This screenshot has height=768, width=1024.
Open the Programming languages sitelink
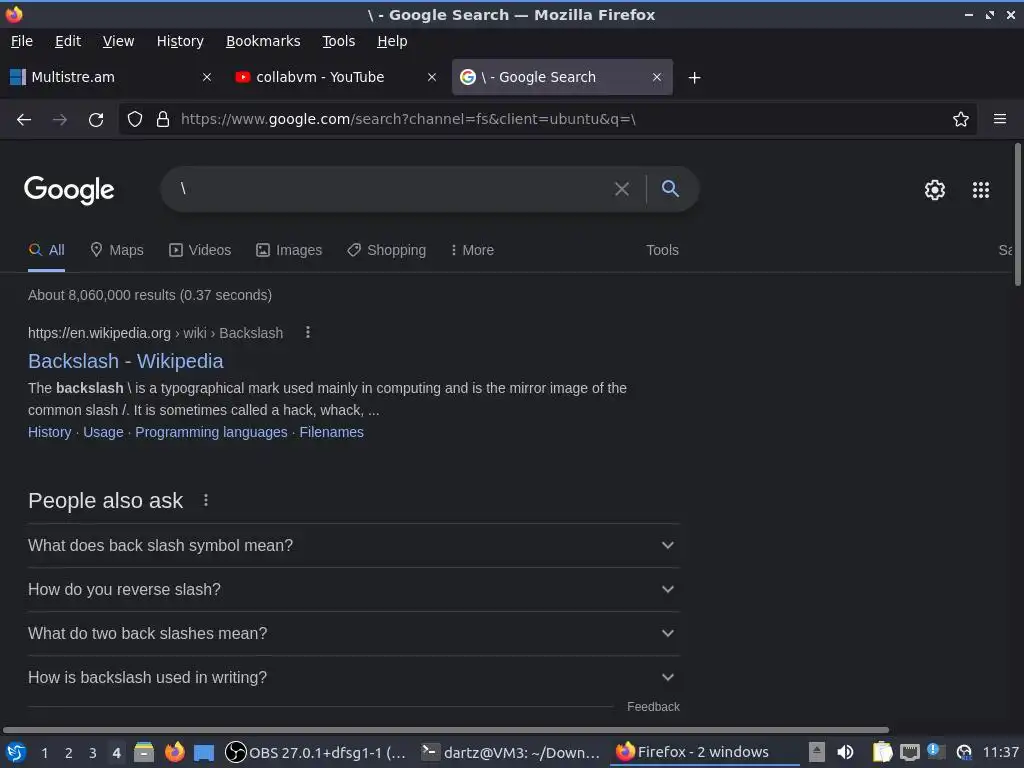point(211,432)
